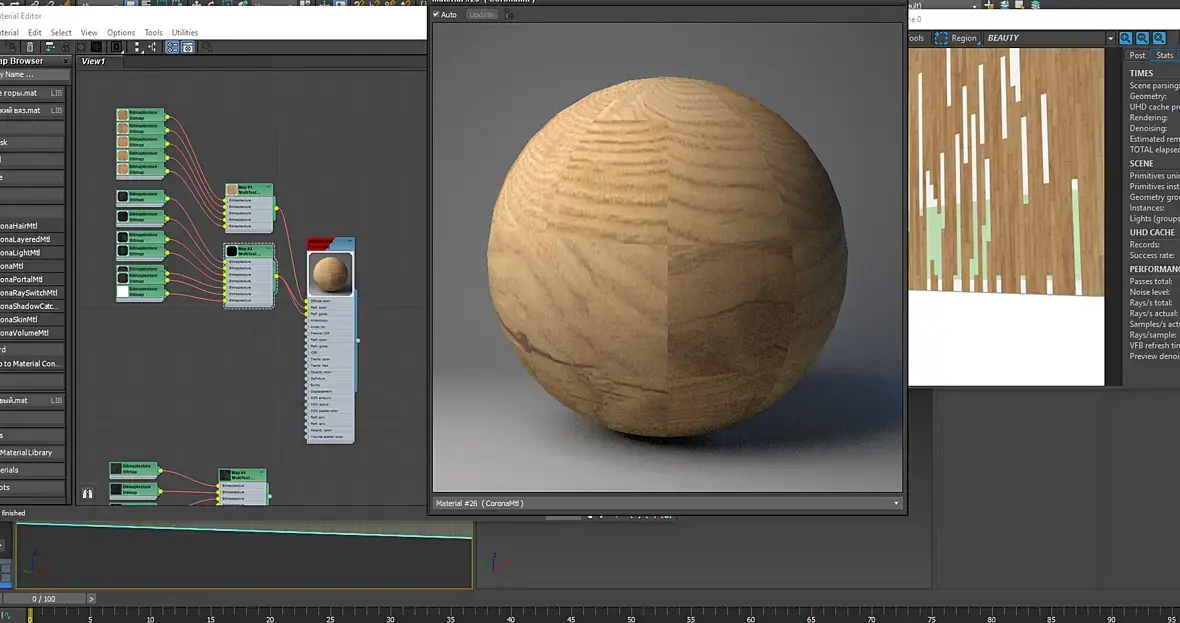Open the Utilities menu

185,33
